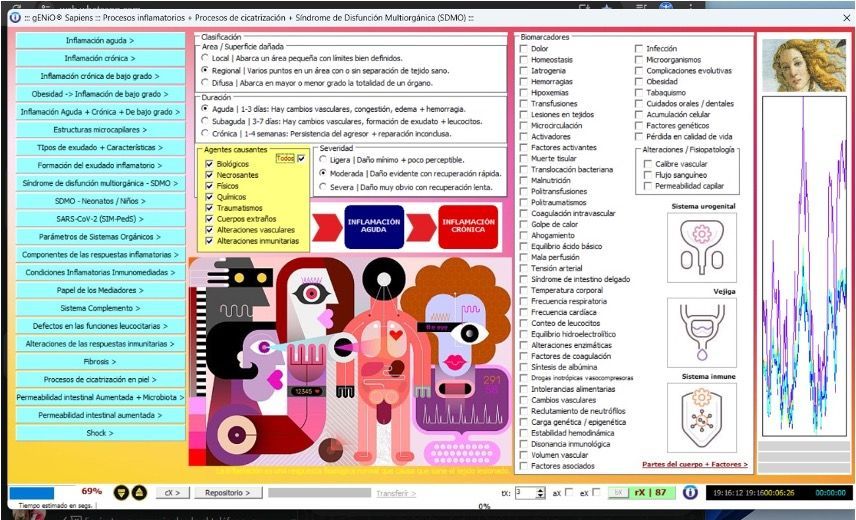Click the blue Inflamación Aguda arrow graphic

(367, 226)
